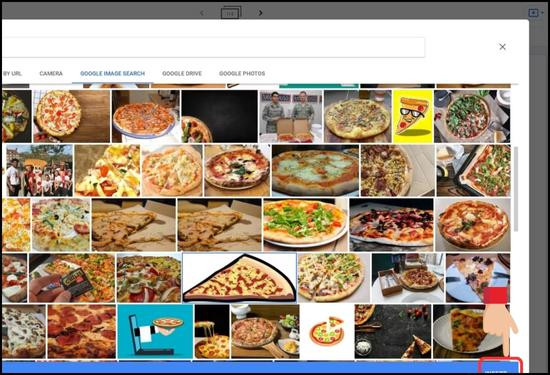This screenshot has height=375, width=550.
Task: Select the laptop hand delivering pizza image
Action: coord(155,331)
